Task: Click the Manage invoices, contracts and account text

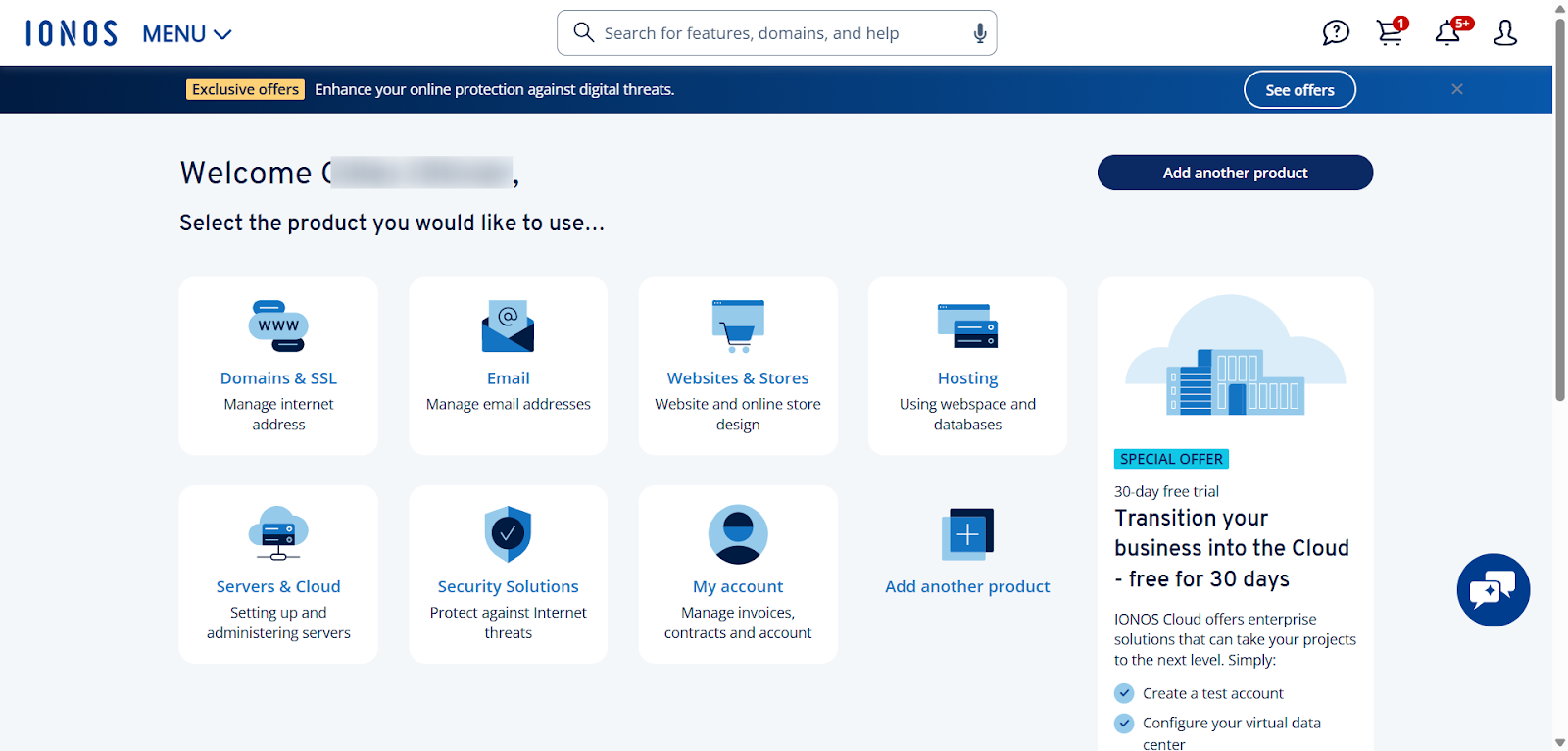Action: point(738,623)
